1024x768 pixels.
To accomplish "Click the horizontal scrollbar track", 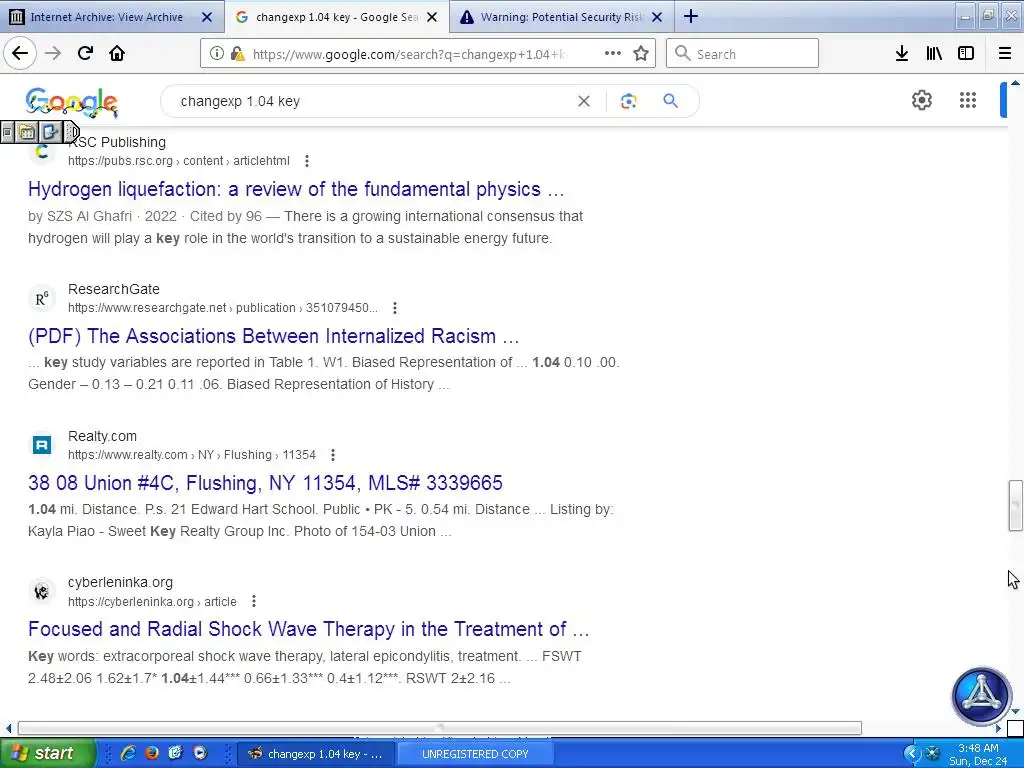I will point(440,728).
